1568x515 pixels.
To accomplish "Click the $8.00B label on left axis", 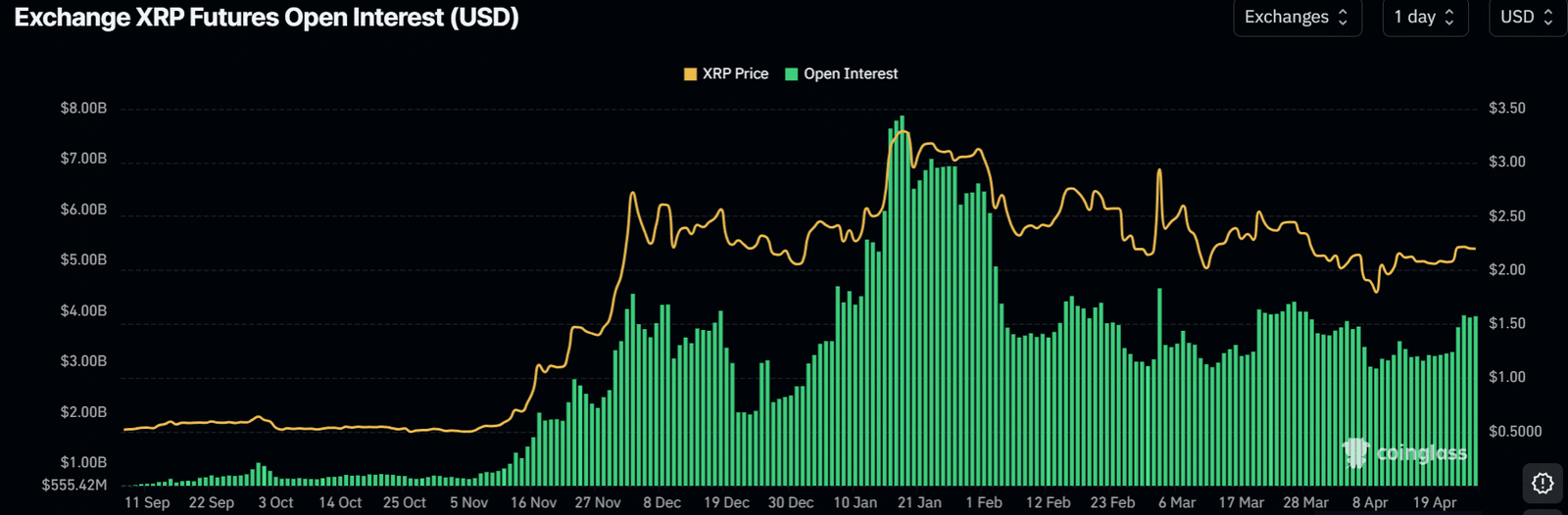I will pyautogui.click(x=83, y=109).
